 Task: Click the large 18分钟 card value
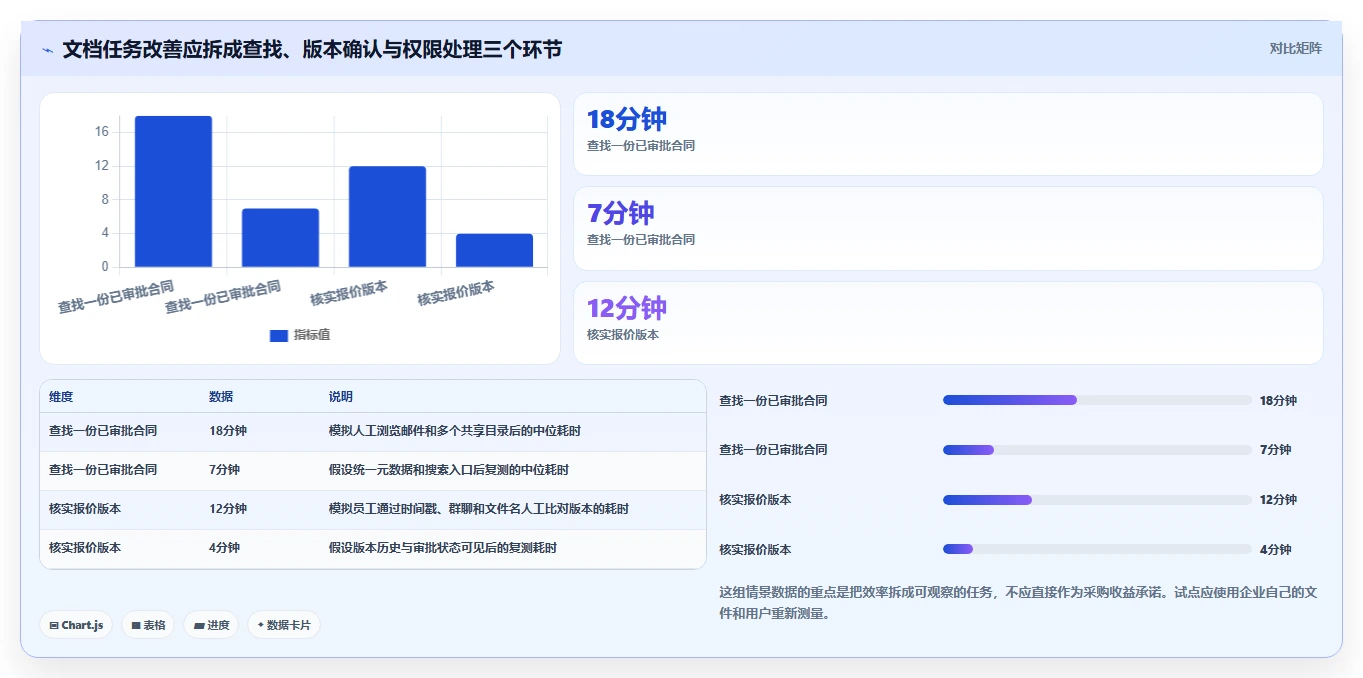click(626, 119)
